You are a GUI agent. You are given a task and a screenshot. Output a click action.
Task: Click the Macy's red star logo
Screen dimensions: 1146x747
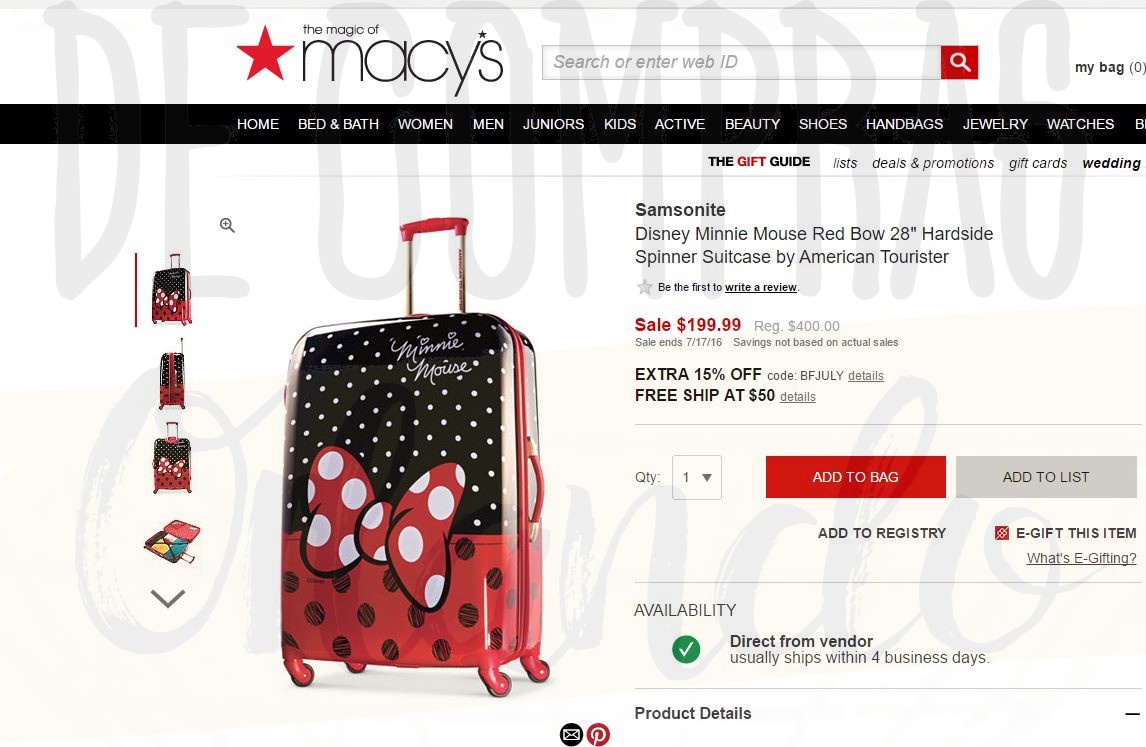265,53
